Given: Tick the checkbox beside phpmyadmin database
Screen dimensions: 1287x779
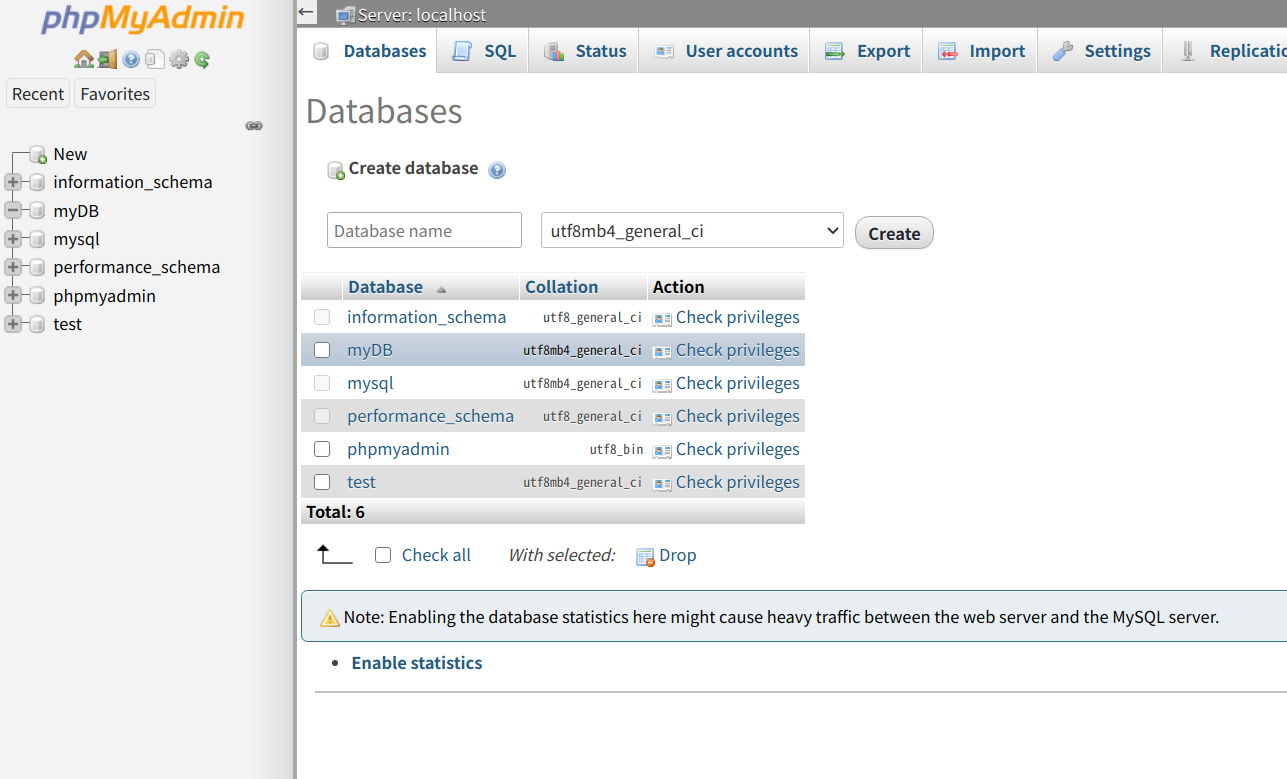Looking at the screenshot, I should (x=321, y=448).
